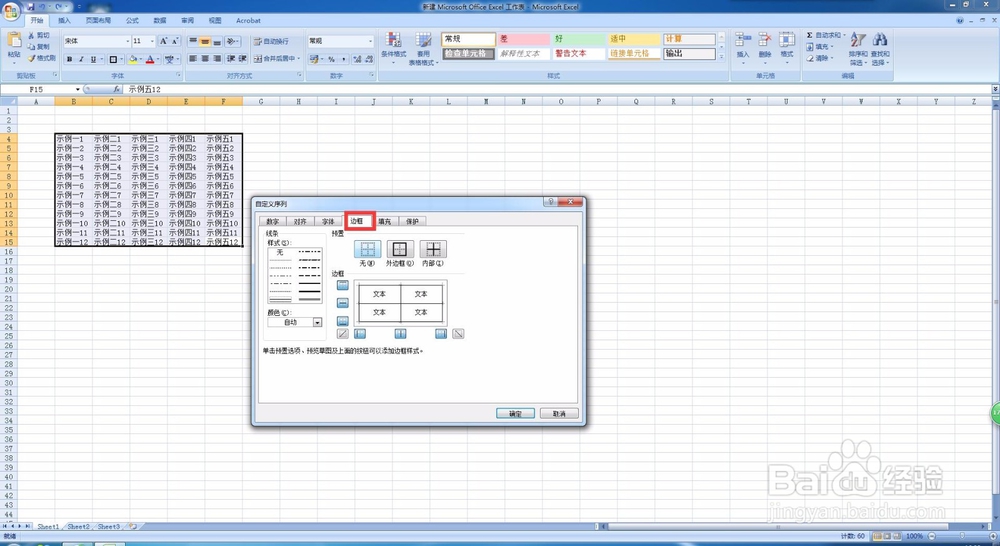Select cell containing 示例一1
The image size is (1000, 546).
click(73, 138)
